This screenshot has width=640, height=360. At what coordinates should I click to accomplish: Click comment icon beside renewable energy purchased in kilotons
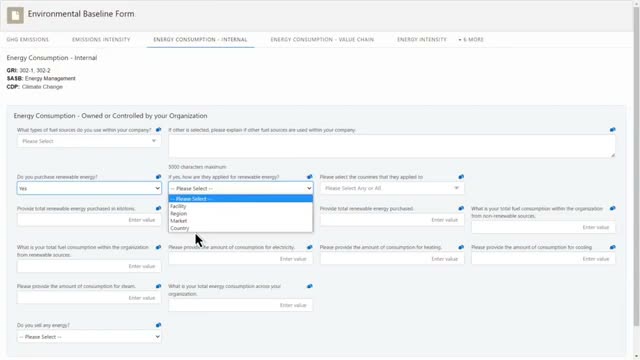pos(158,208)
